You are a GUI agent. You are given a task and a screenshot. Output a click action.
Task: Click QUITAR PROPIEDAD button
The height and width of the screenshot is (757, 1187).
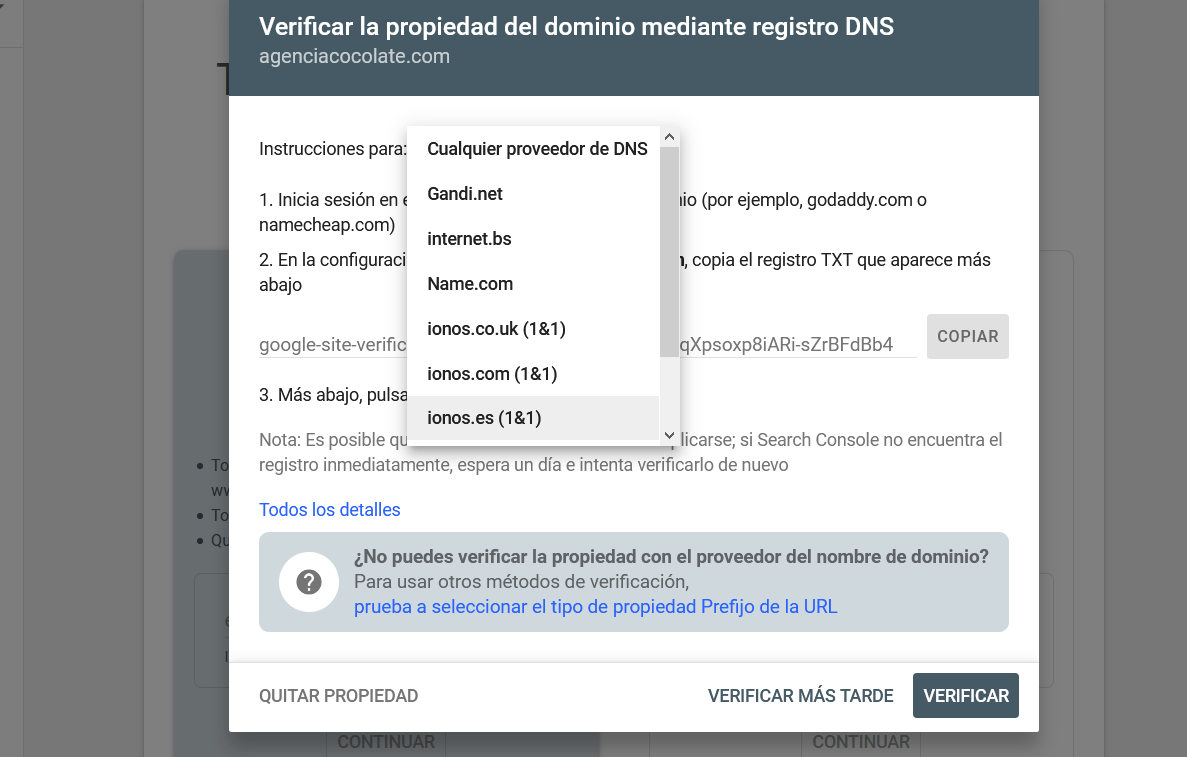point(338,696)
